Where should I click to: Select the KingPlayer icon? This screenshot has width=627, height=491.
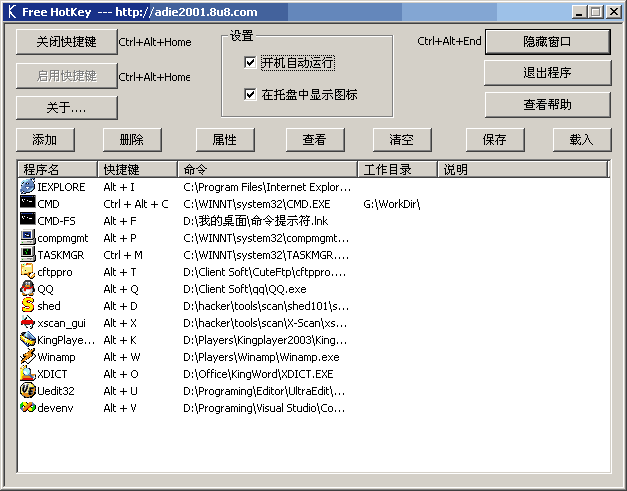(x=28, y=339)
